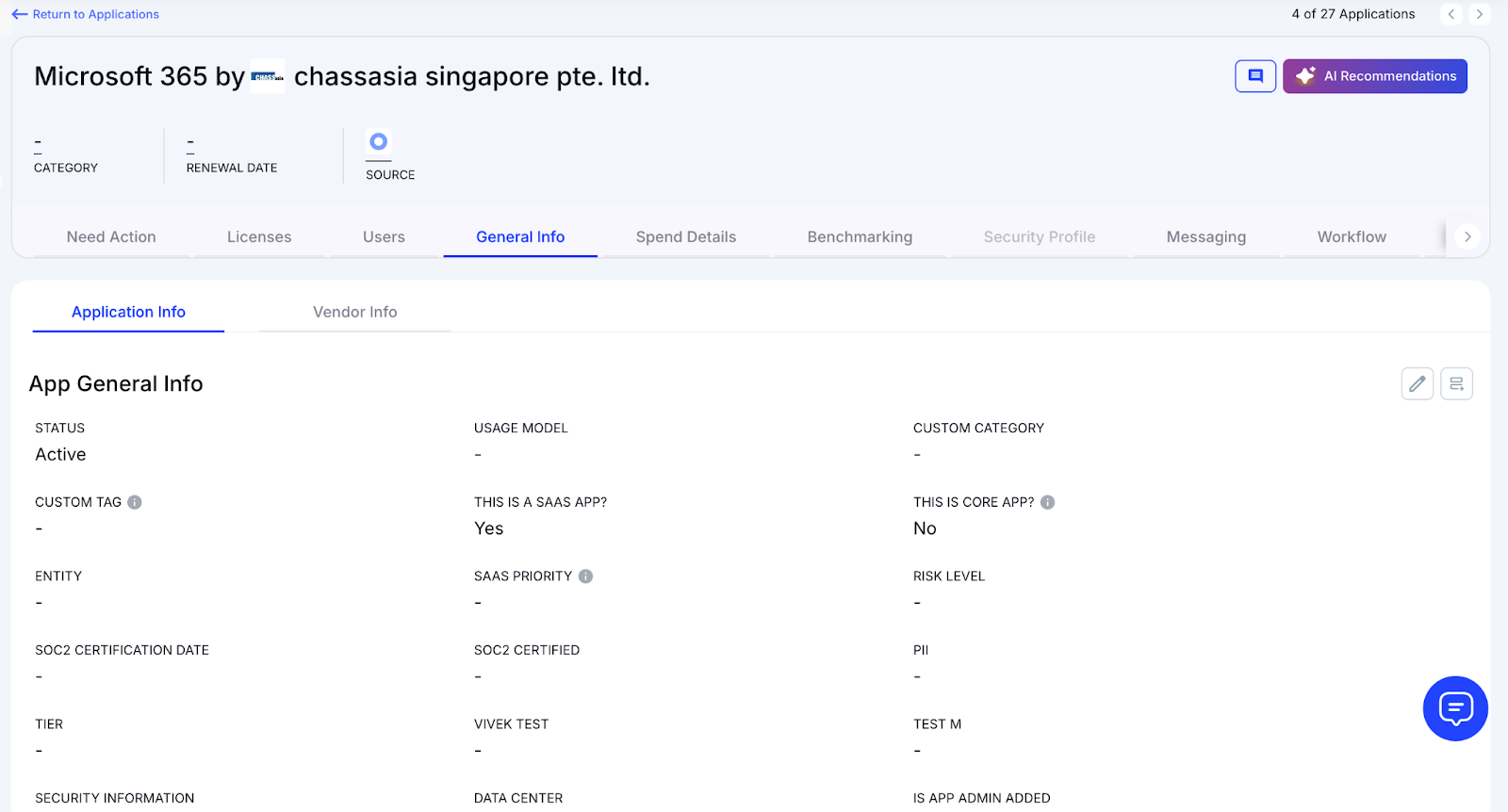Select the Application Info sub-tab
This screenshot has height=812, width=1508.
[x=128, y=313]
